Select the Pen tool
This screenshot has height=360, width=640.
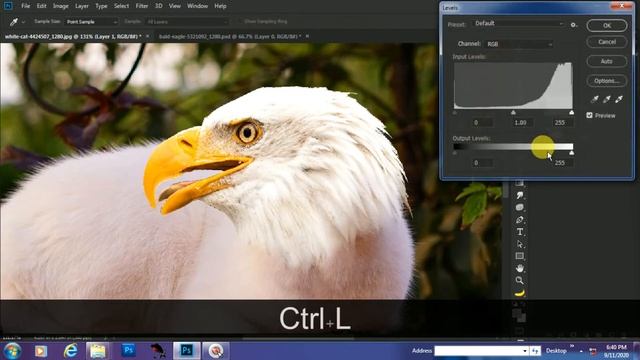(520, 220)
